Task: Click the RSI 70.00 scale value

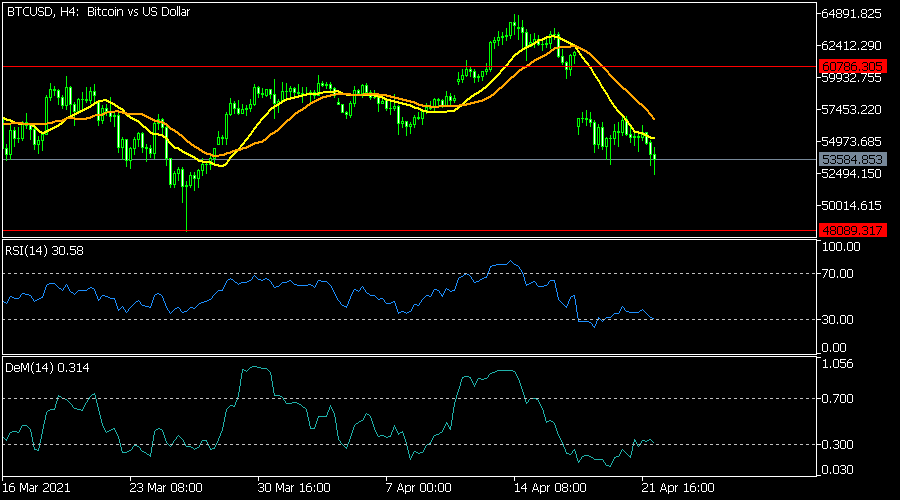Action: click(837, 274)
